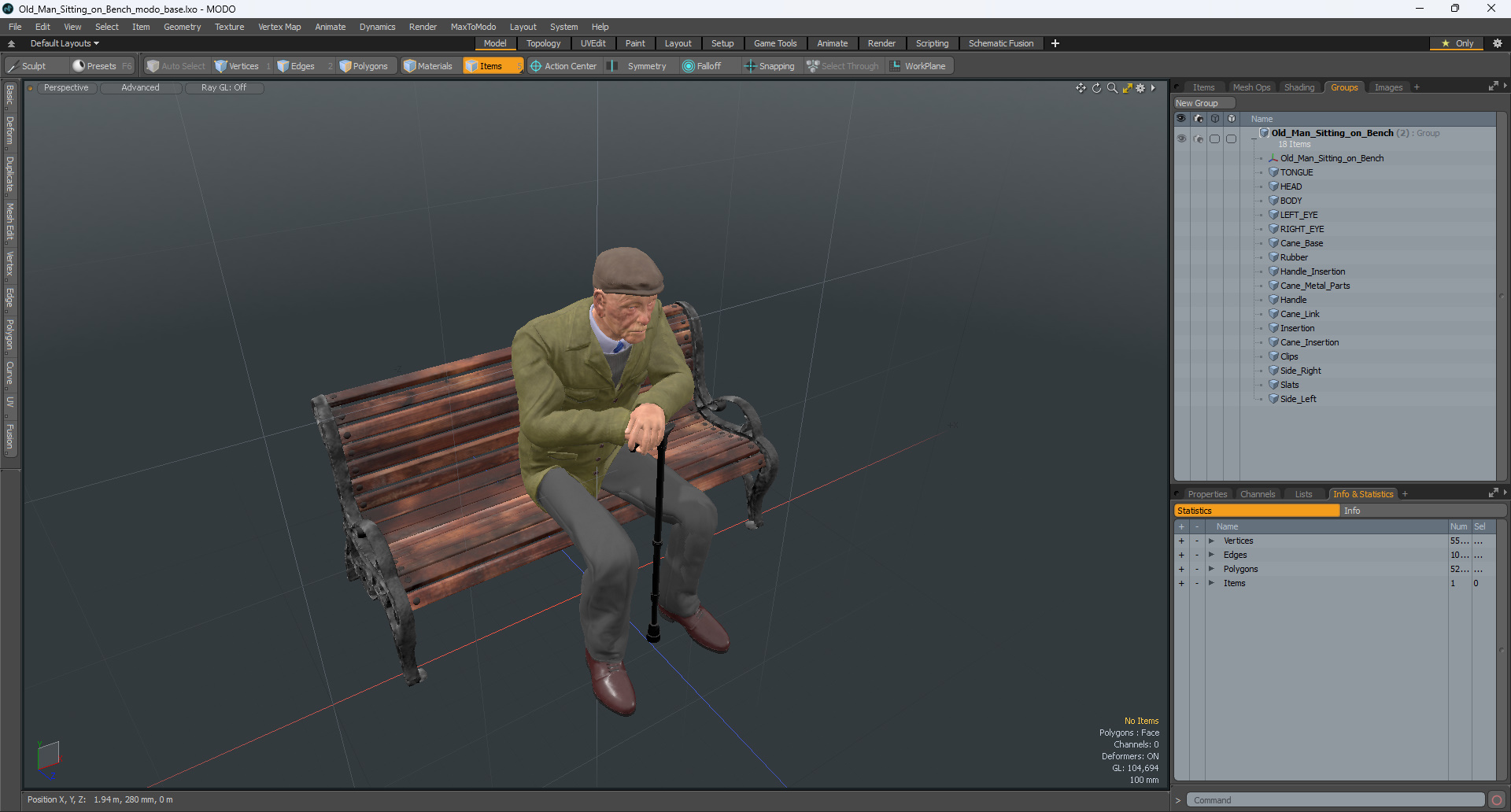Open the Presets browser
The width and height of the screenshot is (1511, 812).
102,66
